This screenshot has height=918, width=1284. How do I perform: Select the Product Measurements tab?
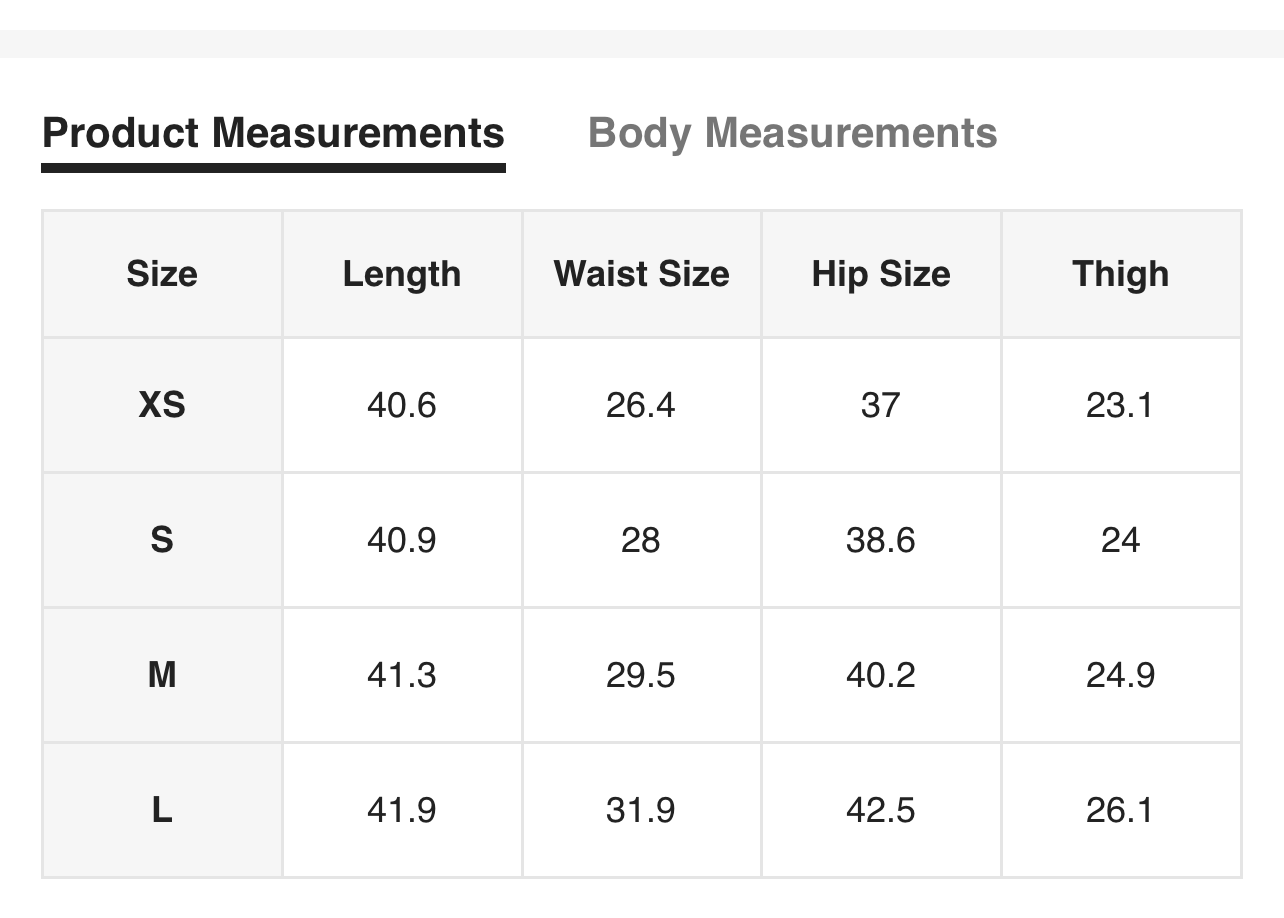tap(273, 133)
